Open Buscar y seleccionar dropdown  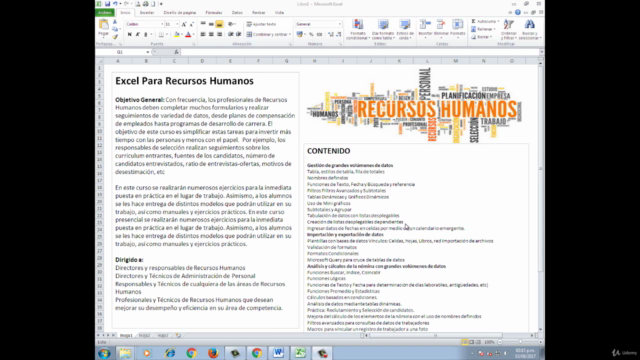530,29
